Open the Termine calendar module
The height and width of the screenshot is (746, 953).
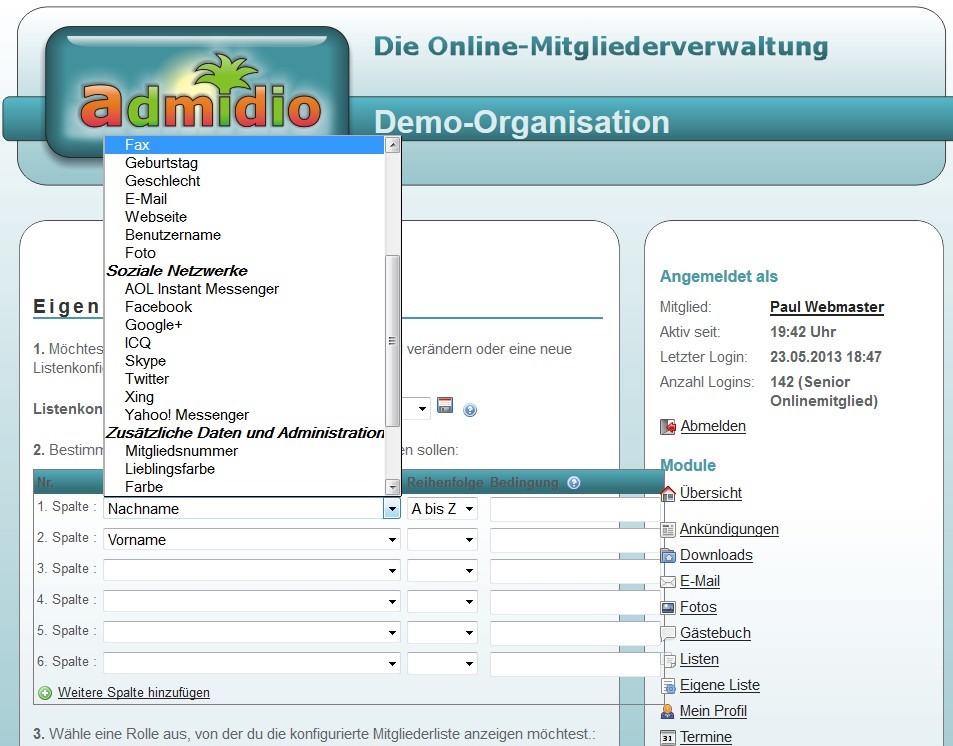point(706,737)
